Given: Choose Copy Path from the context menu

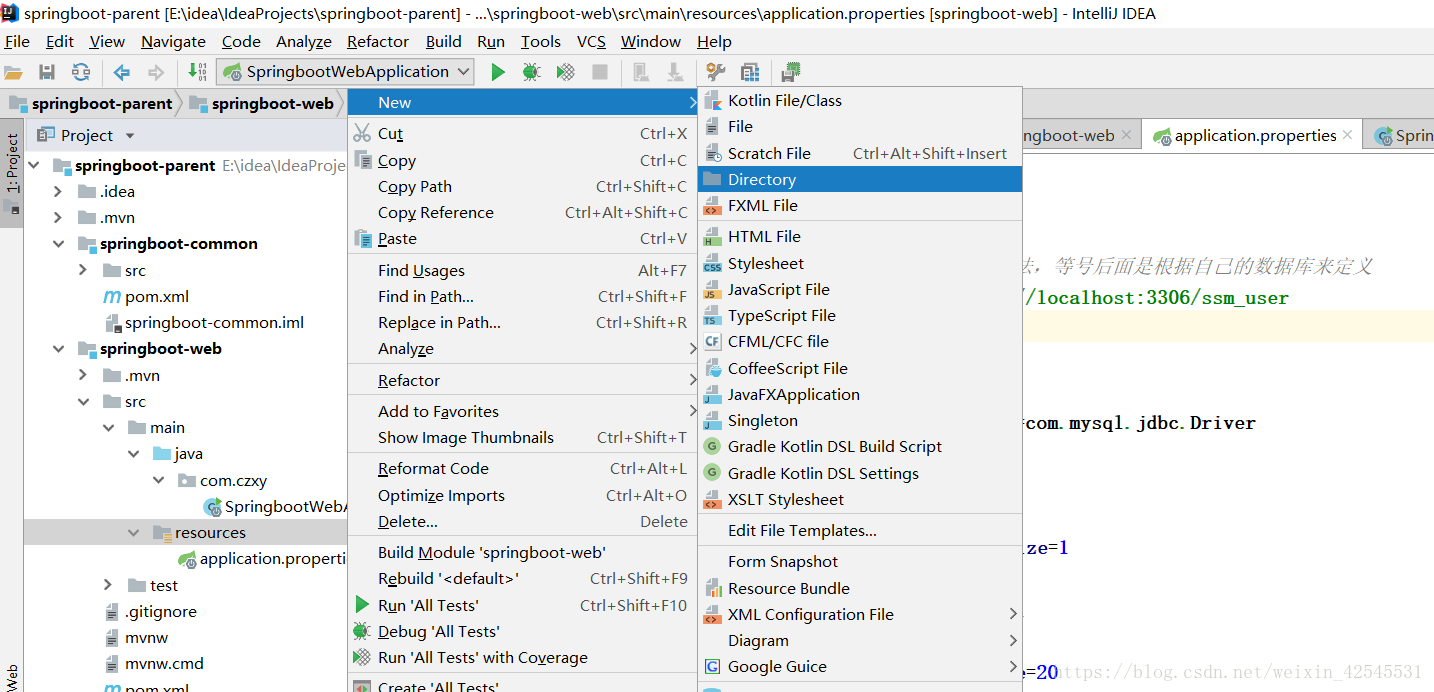Looking at the screenshot, I should [x=522, y=186].
